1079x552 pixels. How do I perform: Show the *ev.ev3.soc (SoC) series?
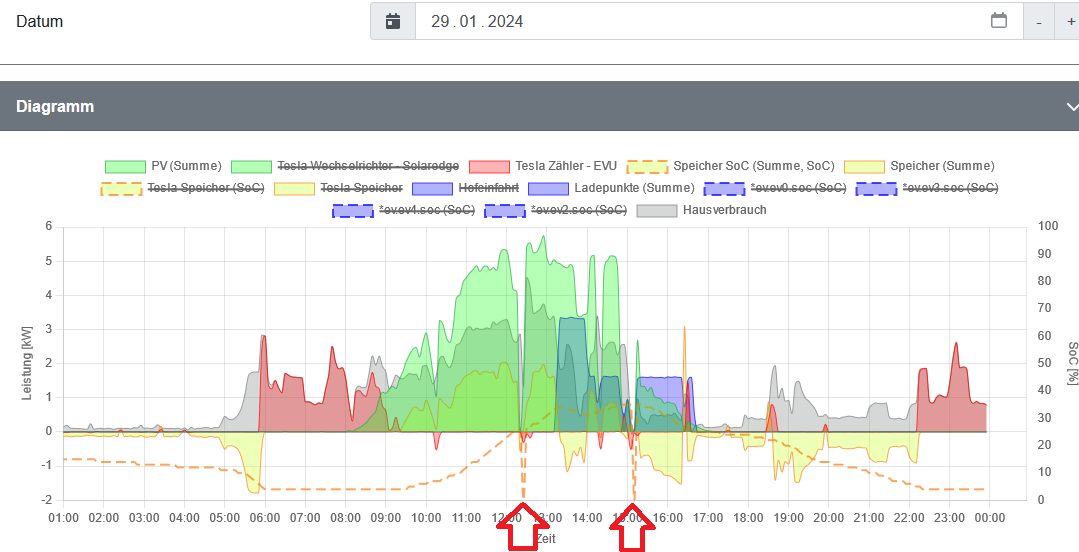[927, 188]
